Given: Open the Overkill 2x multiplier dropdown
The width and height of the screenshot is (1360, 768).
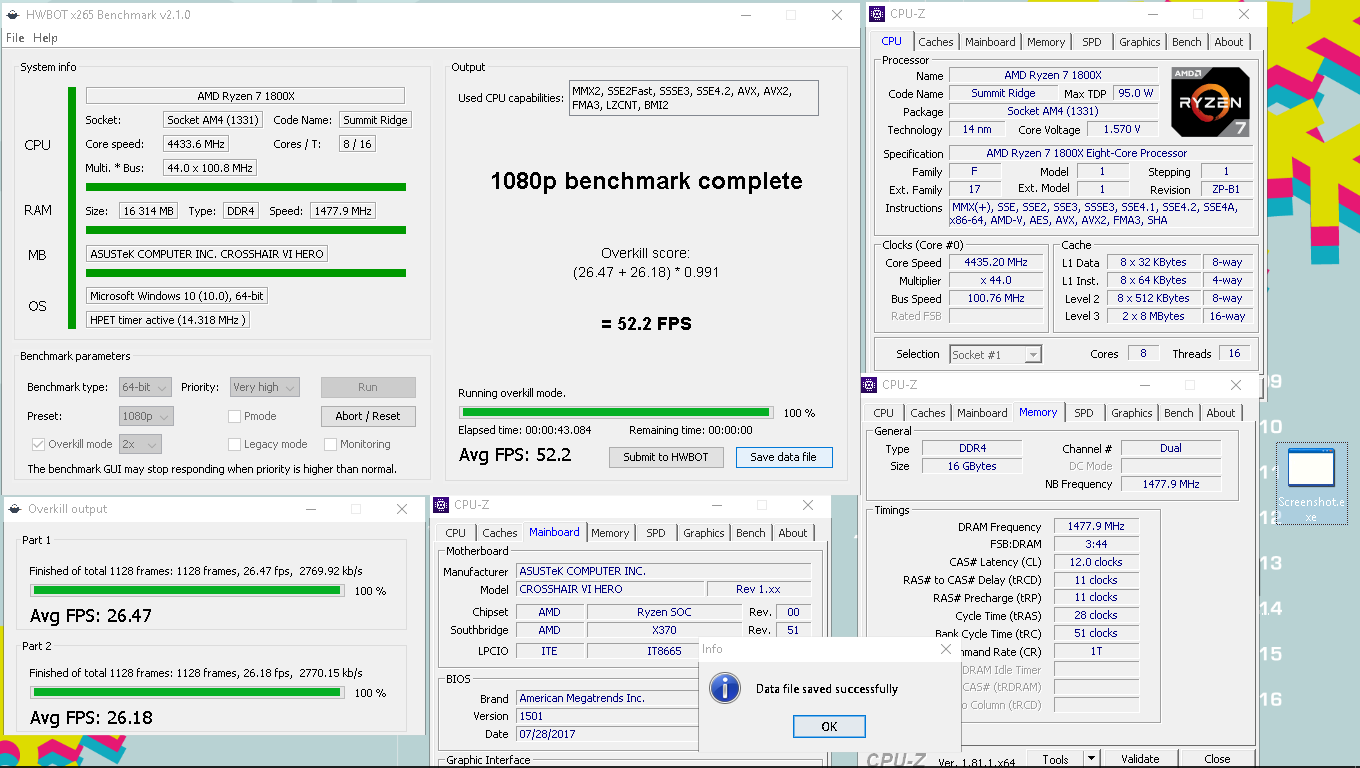Looking at the screenshot, I should pos(140,444).
